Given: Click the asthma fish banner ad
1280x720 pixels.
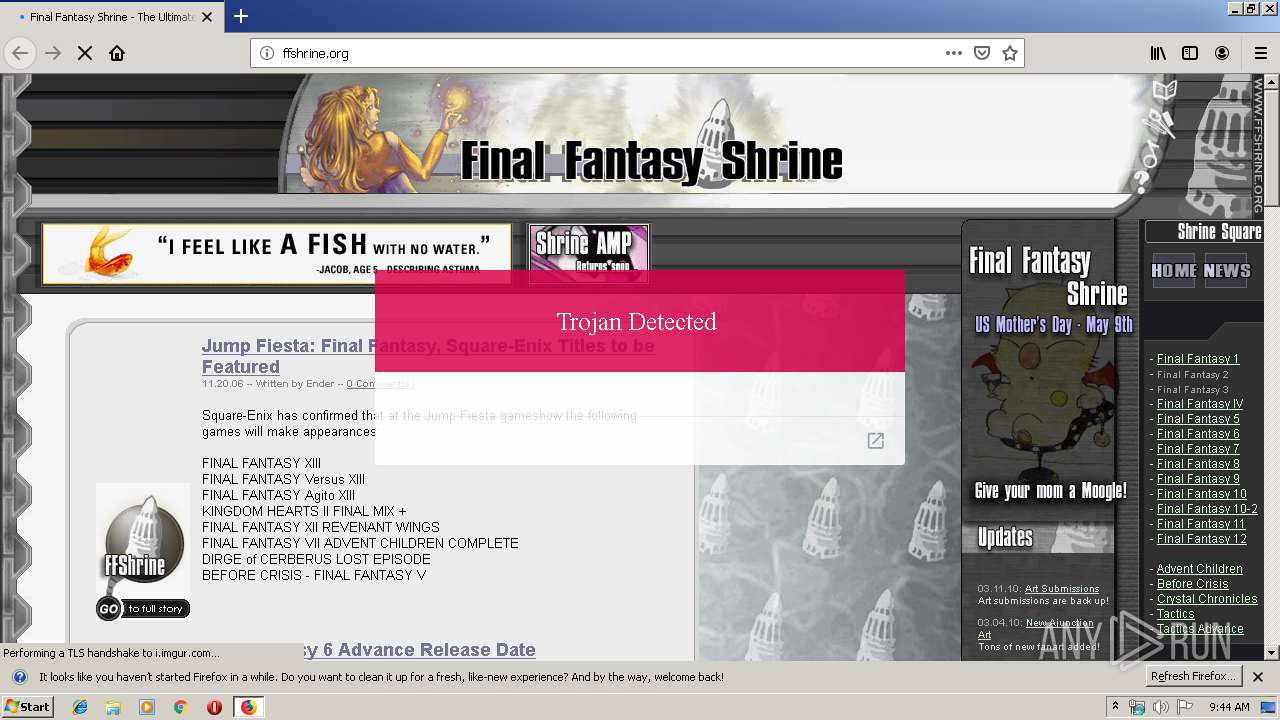Looking at the screenshot, I should [277, 254].
